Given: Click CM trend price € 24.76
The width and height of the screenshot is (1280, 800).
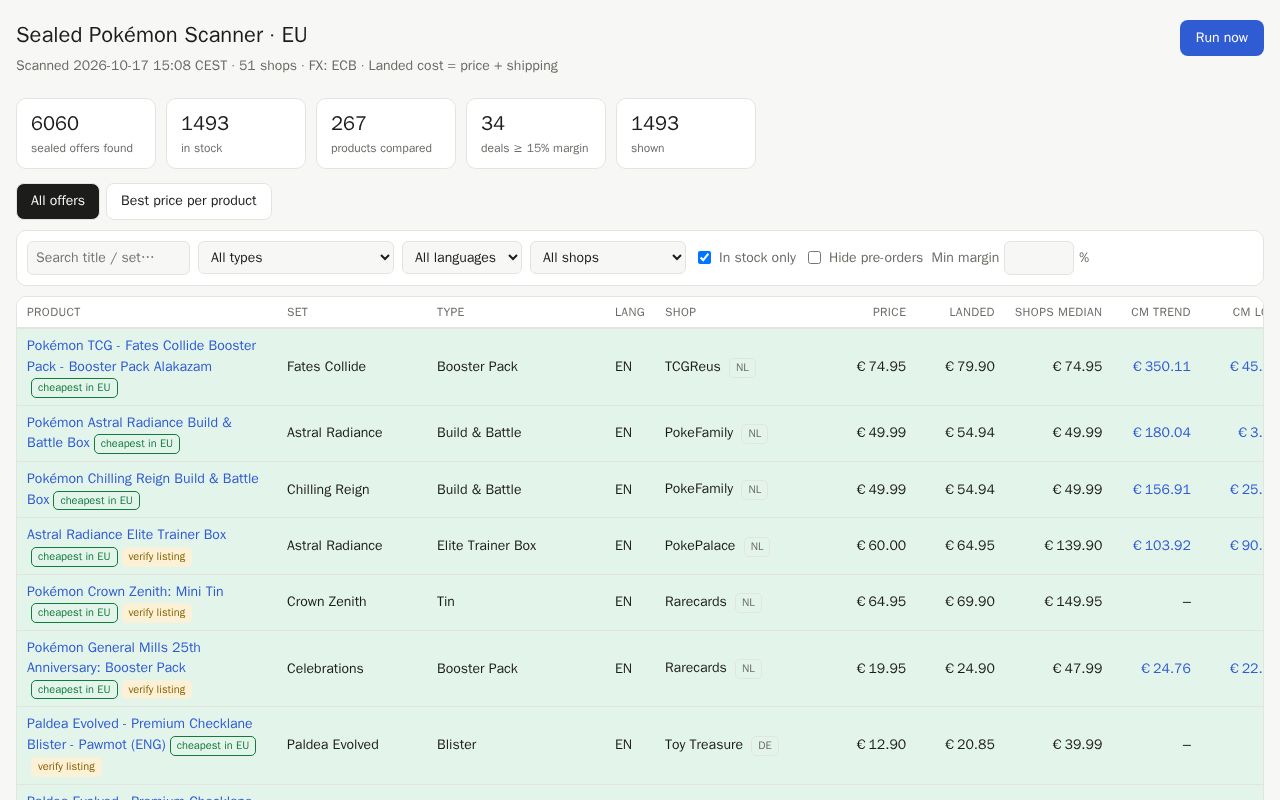Looking at the screenshot, I should click(1165, 669).
